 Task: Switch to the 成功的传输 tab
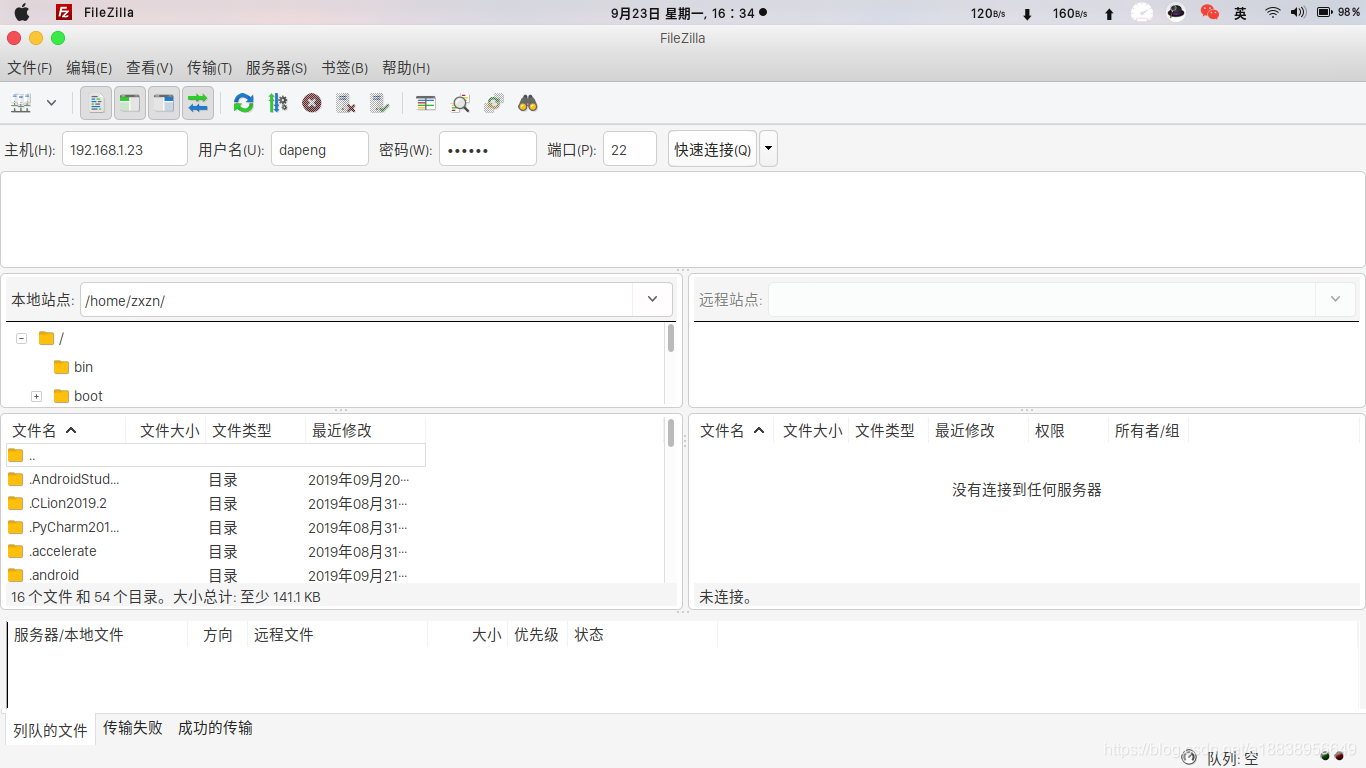pyautogui.click(x=215, y=728)
